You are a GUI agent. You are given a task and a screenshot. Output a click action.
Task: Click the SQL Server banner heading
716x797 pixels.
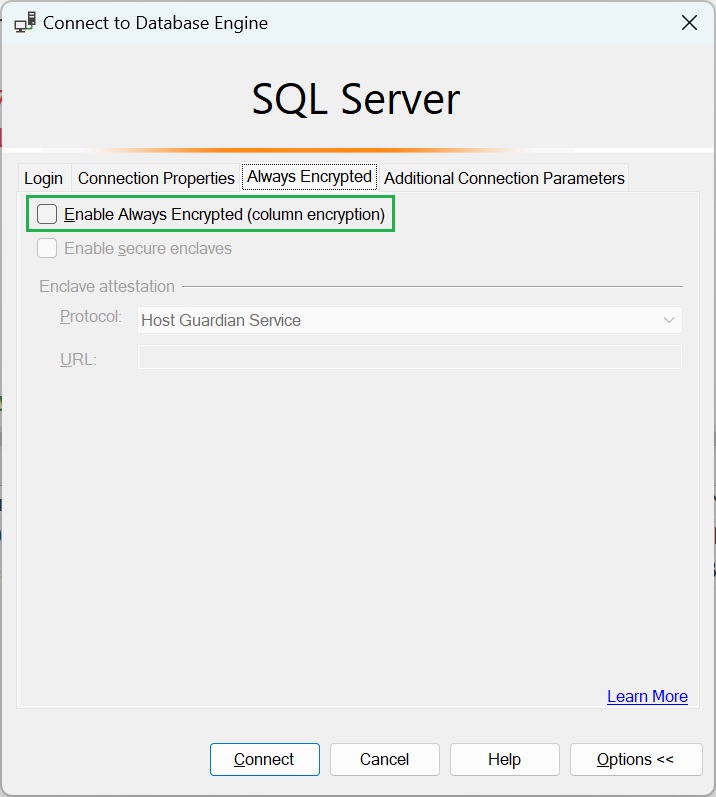click(356, 99)
